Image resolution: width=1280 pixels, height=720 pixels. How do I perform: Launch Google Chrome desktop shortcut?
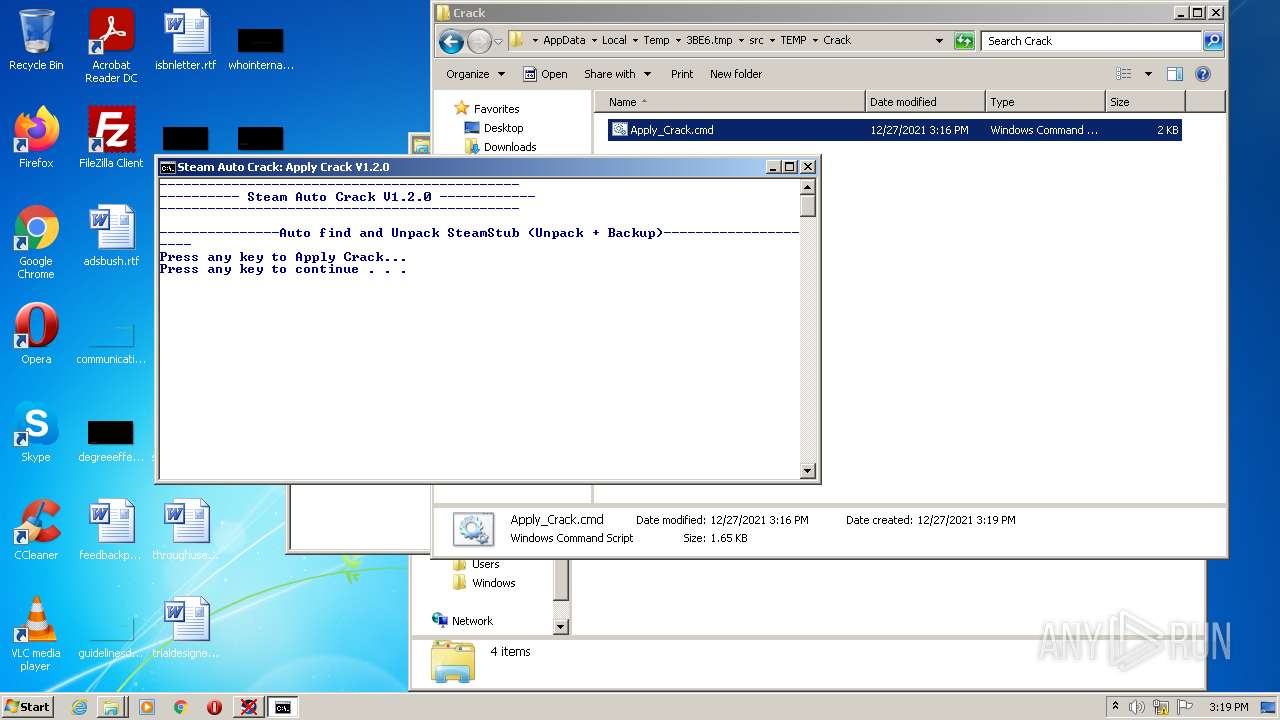(x=36, y=242)
